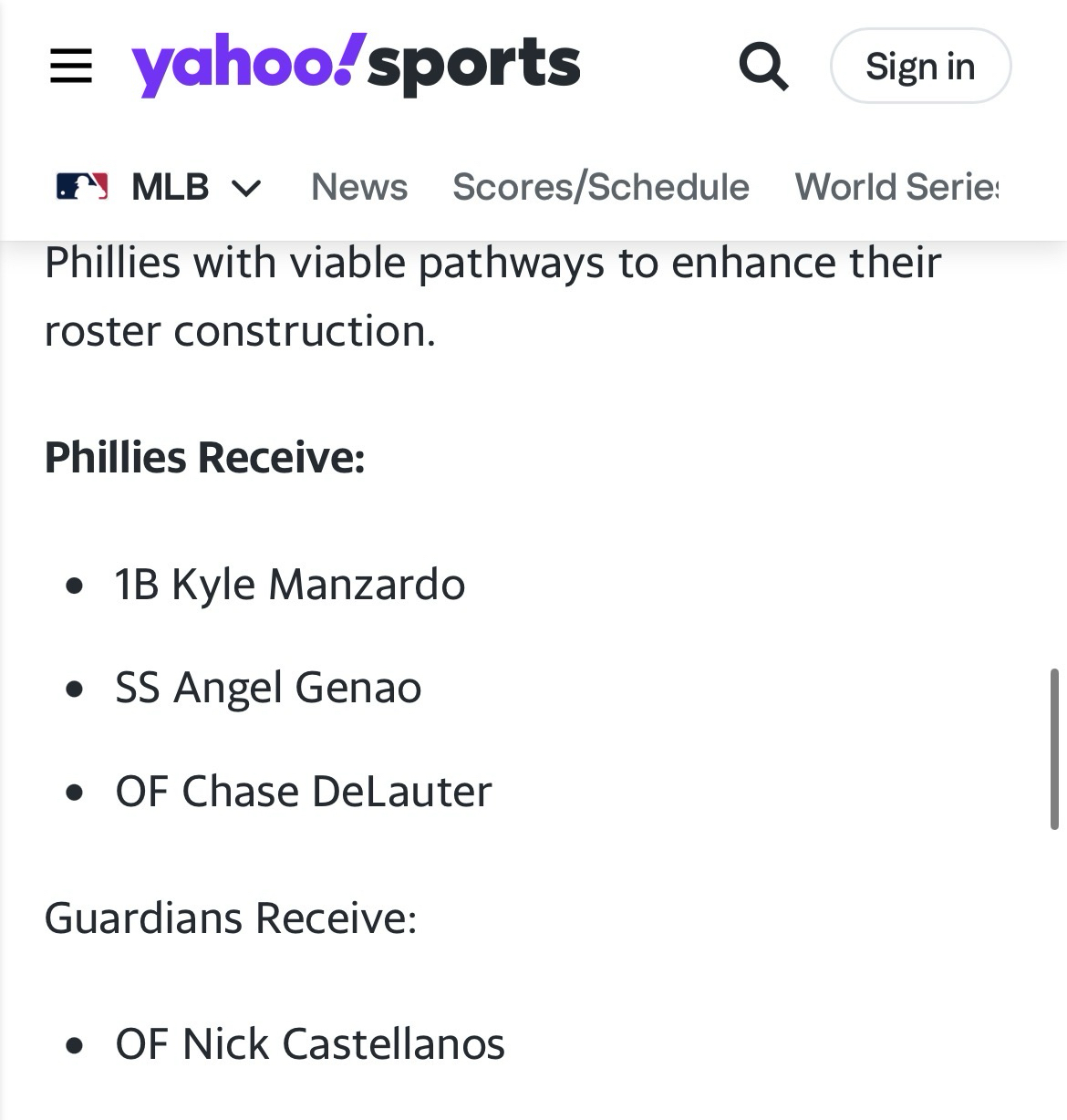Click the 'Phillies with viable pathways' text line

[492, 263]
